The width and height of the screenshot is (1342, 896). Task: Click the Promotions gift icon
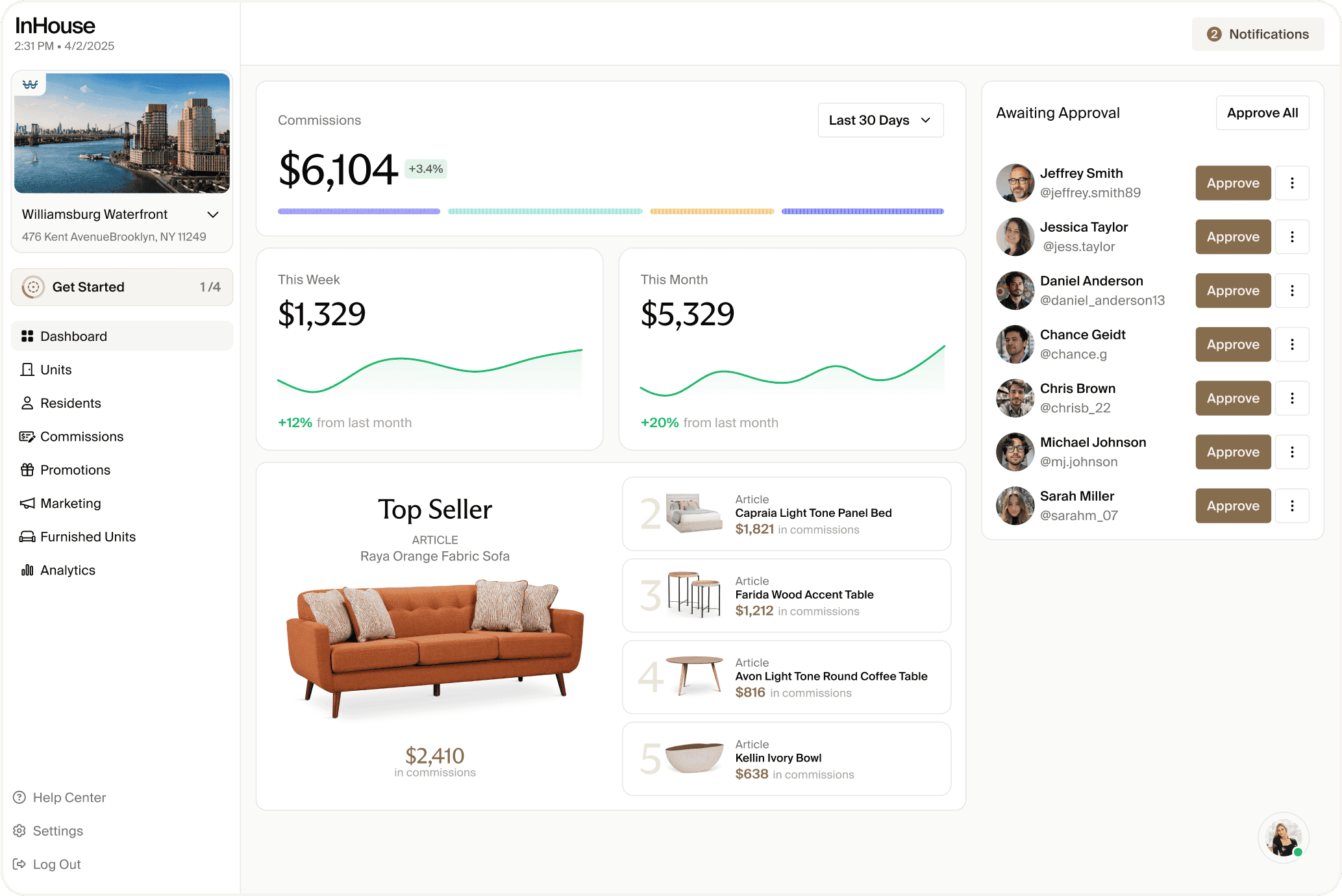coord(27,470)
